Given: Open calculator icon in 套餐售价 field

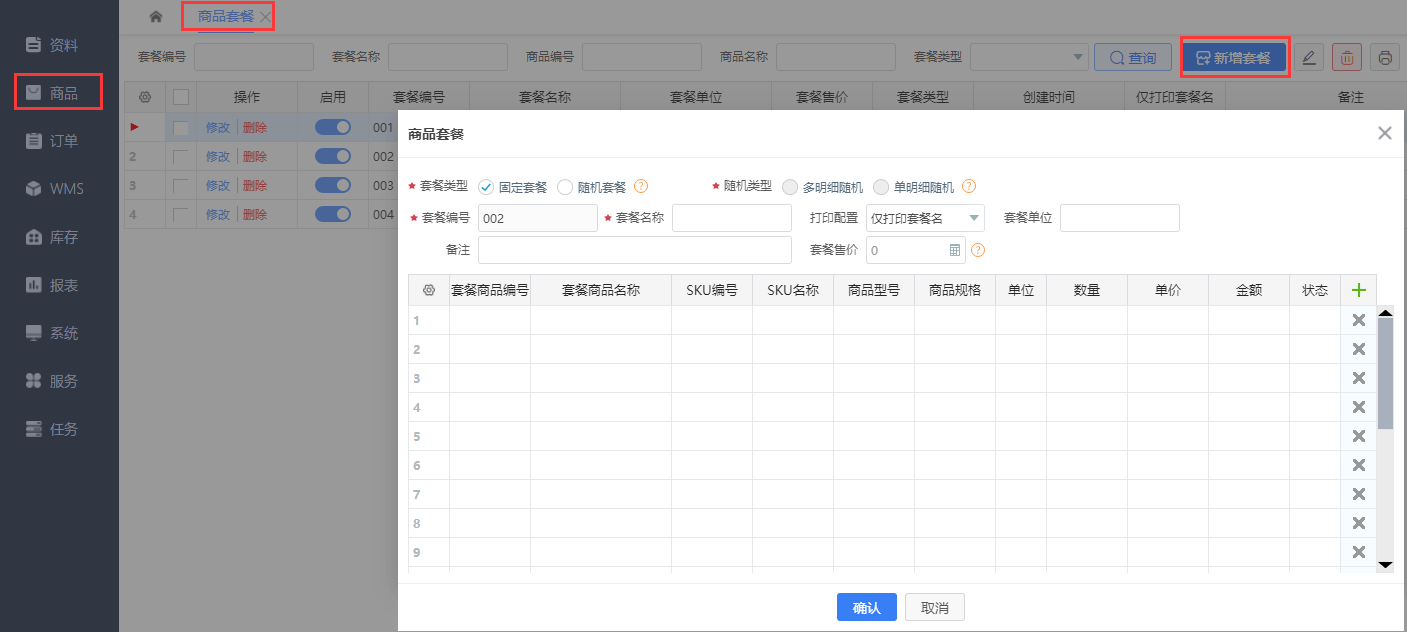Looking at the screenshot, I should click(x=955, y=250).
